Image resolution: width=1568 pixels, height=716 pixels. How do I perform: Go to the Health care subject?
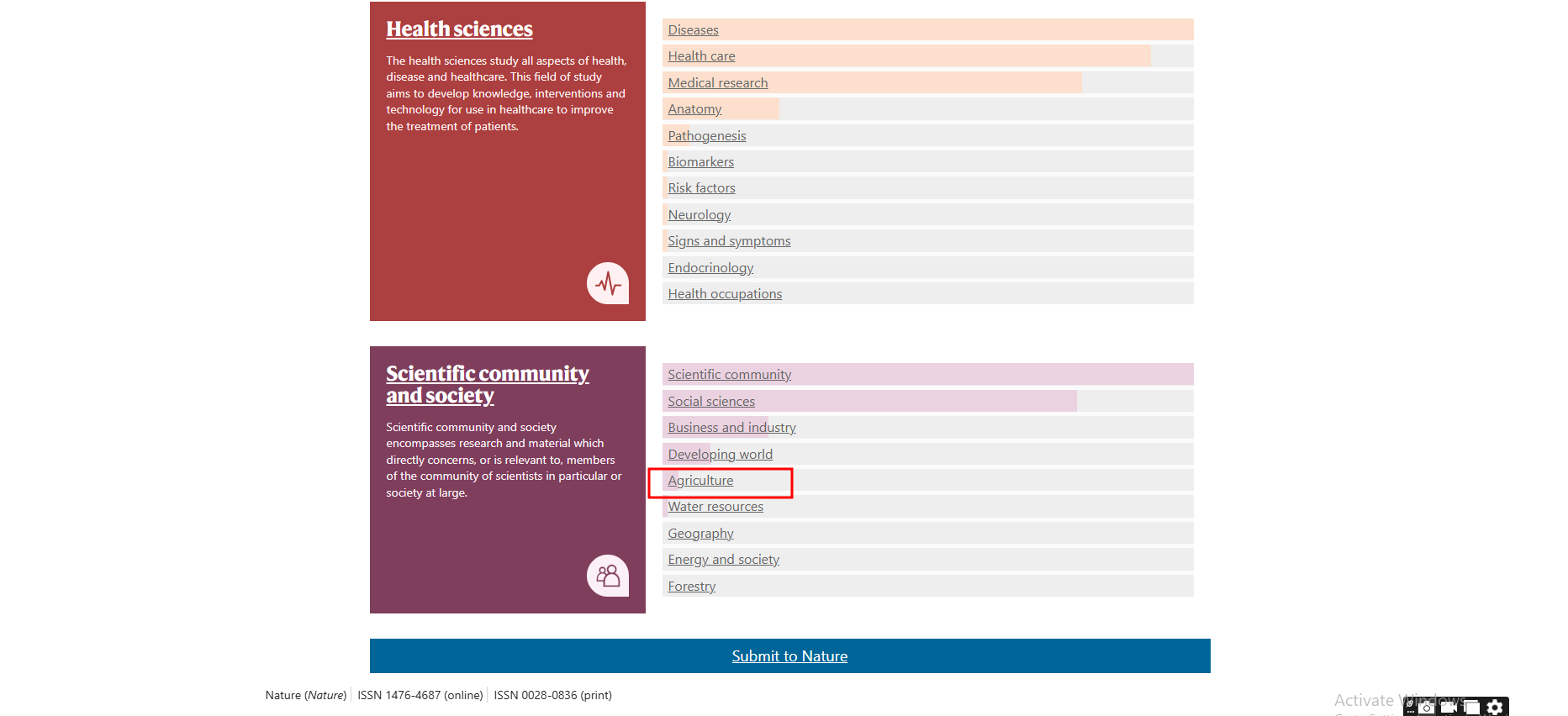pos(701,56)
